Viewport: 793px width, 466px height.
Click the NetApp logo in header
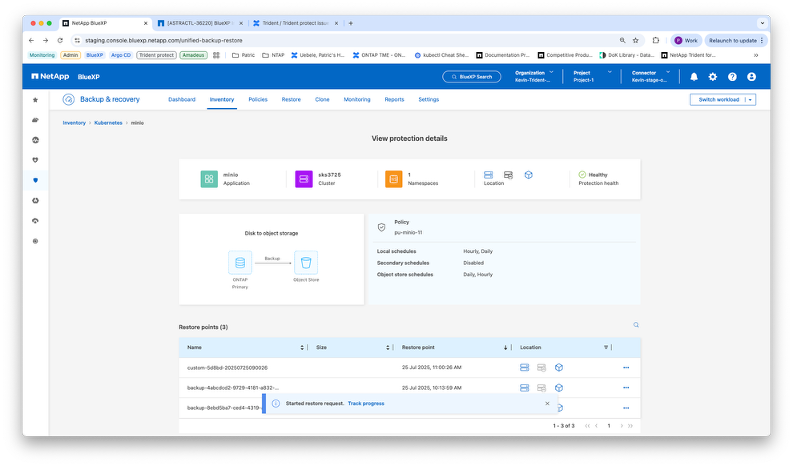tap(50, 76)
